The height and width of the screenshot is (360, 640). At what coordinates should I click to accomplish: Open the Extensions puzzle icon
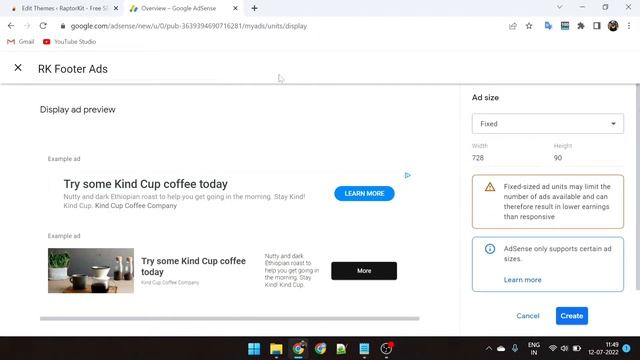coord(581,26)
